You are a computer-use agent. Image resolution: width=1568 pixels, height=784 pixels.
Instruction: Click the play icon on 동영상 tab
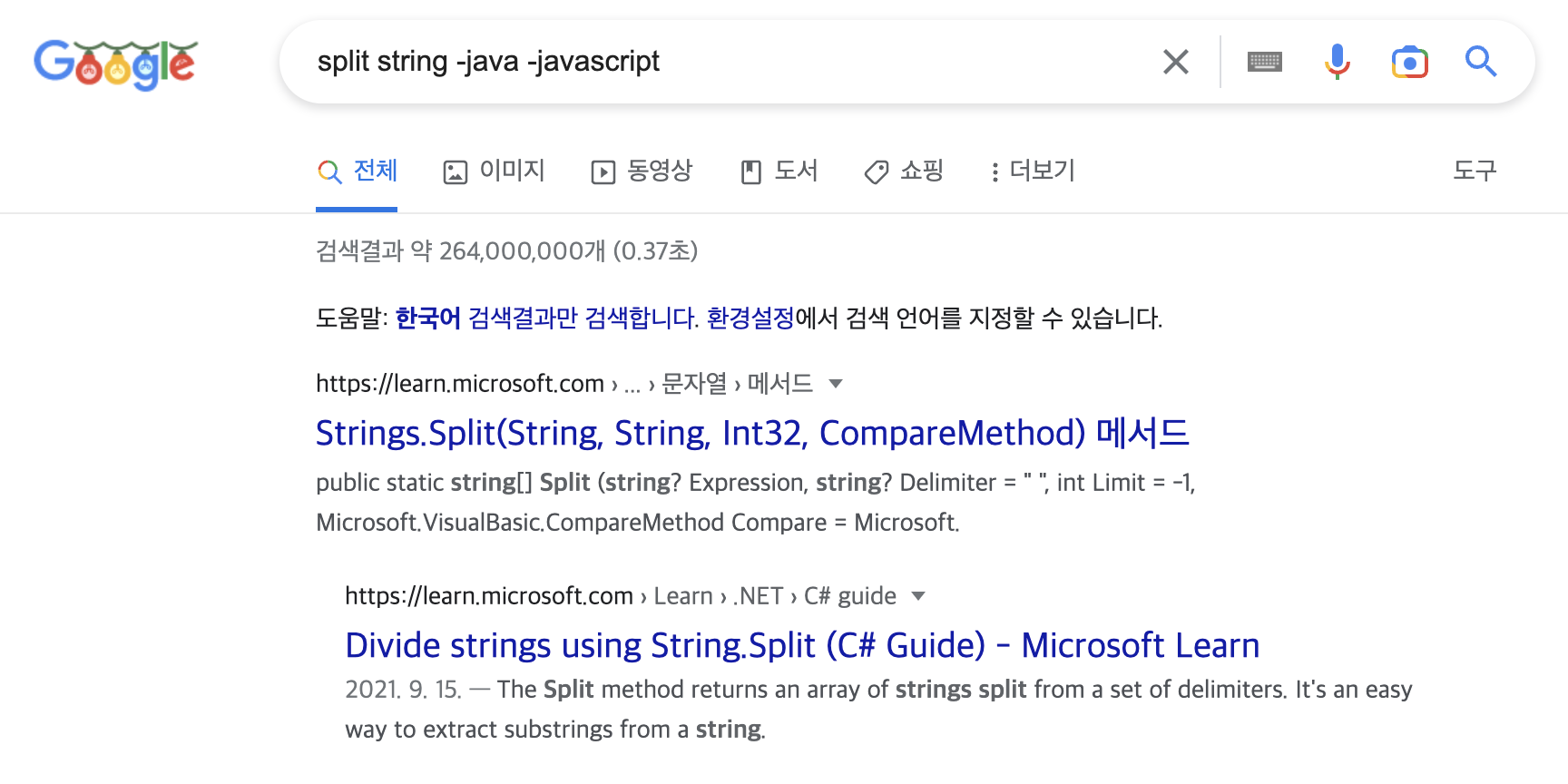603,172
